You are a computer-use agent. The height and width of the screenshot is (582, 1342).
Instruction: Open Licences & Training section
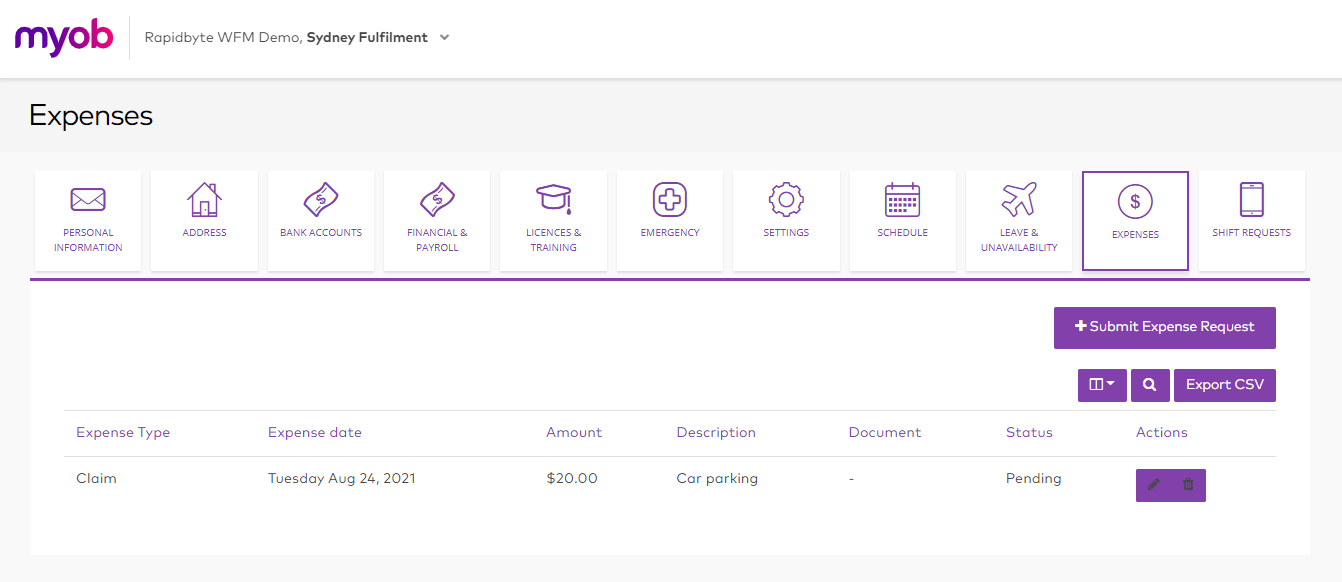[x=553, y=220]
